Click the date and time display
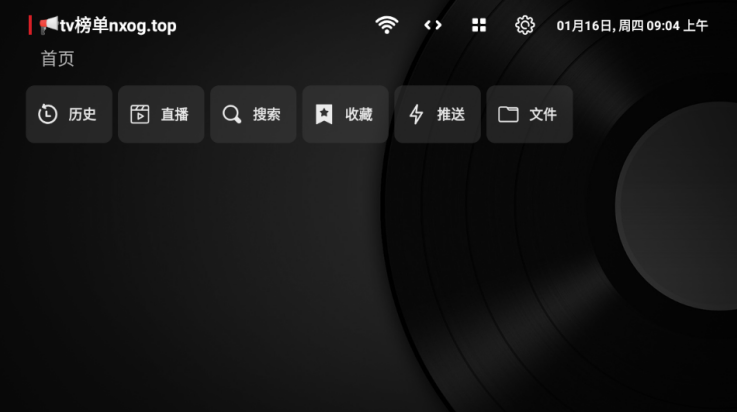737x412 pixels. click(632, 25)
